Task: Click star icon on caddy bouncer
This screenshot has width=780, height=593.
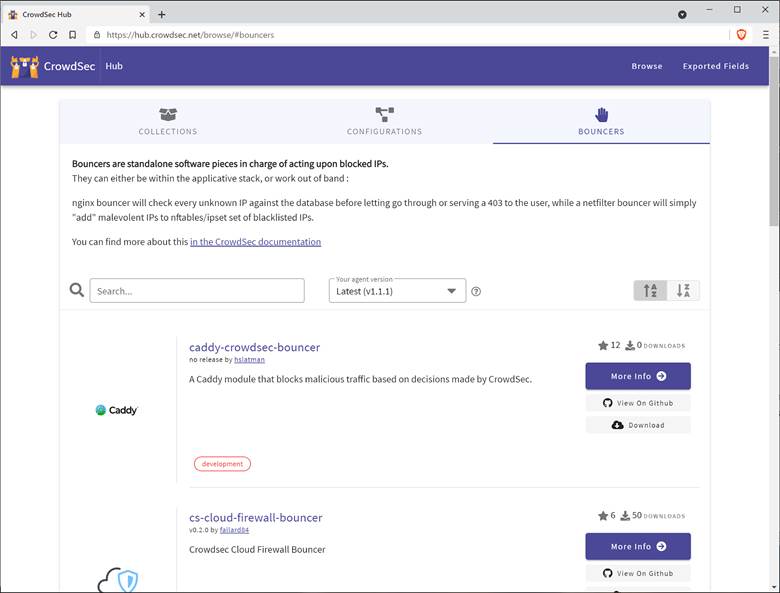Action: click(x=603, y=345)
